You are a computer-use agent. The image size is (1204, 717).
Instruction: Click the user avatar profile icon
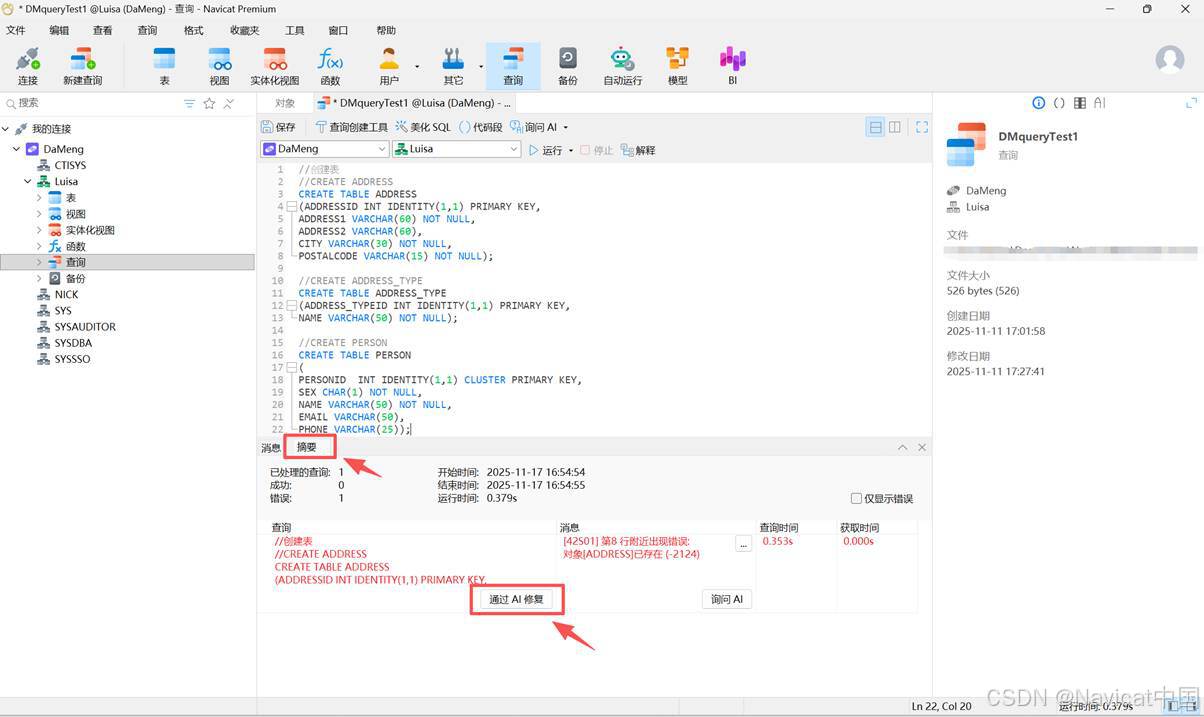pyautogui.click(x=1170, y=59)
